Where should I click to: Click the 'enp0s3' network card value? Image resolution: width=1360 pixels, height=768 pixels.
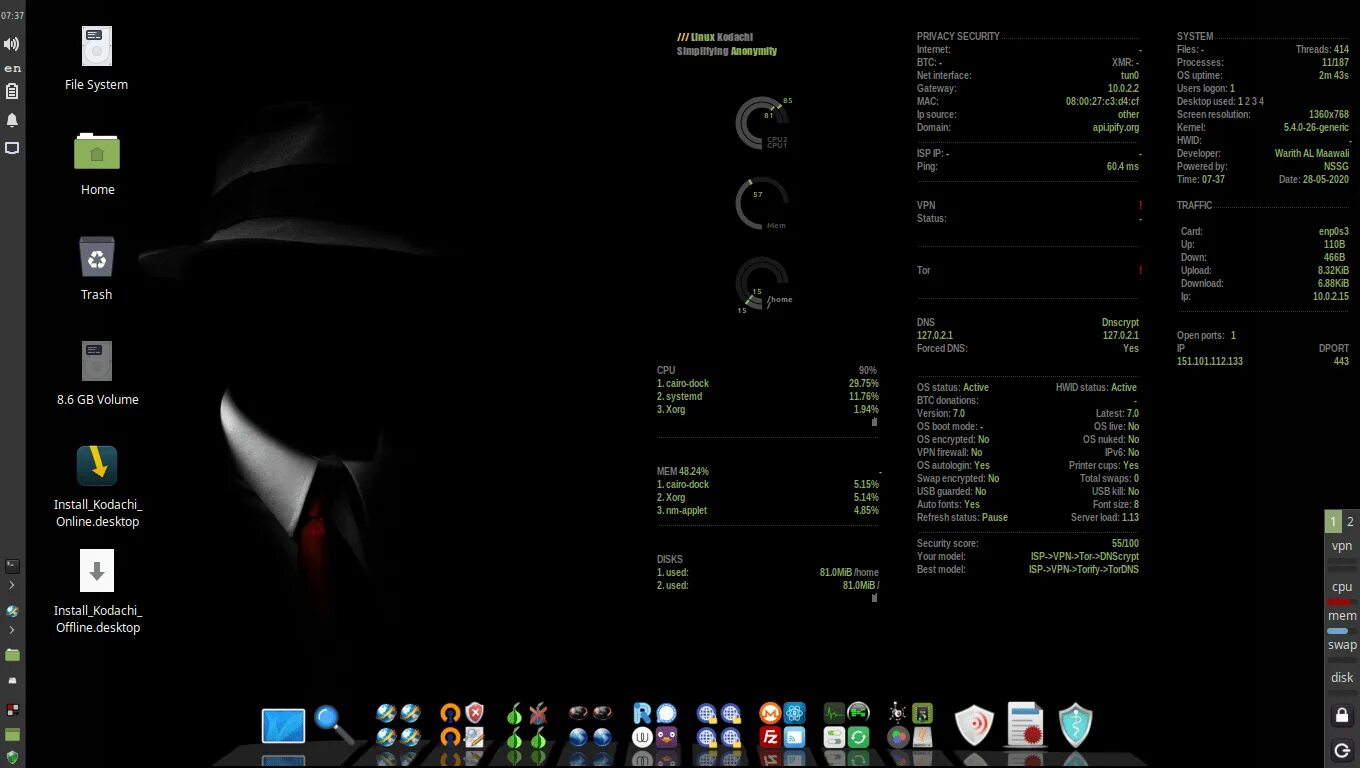[x=1334, y=232]
